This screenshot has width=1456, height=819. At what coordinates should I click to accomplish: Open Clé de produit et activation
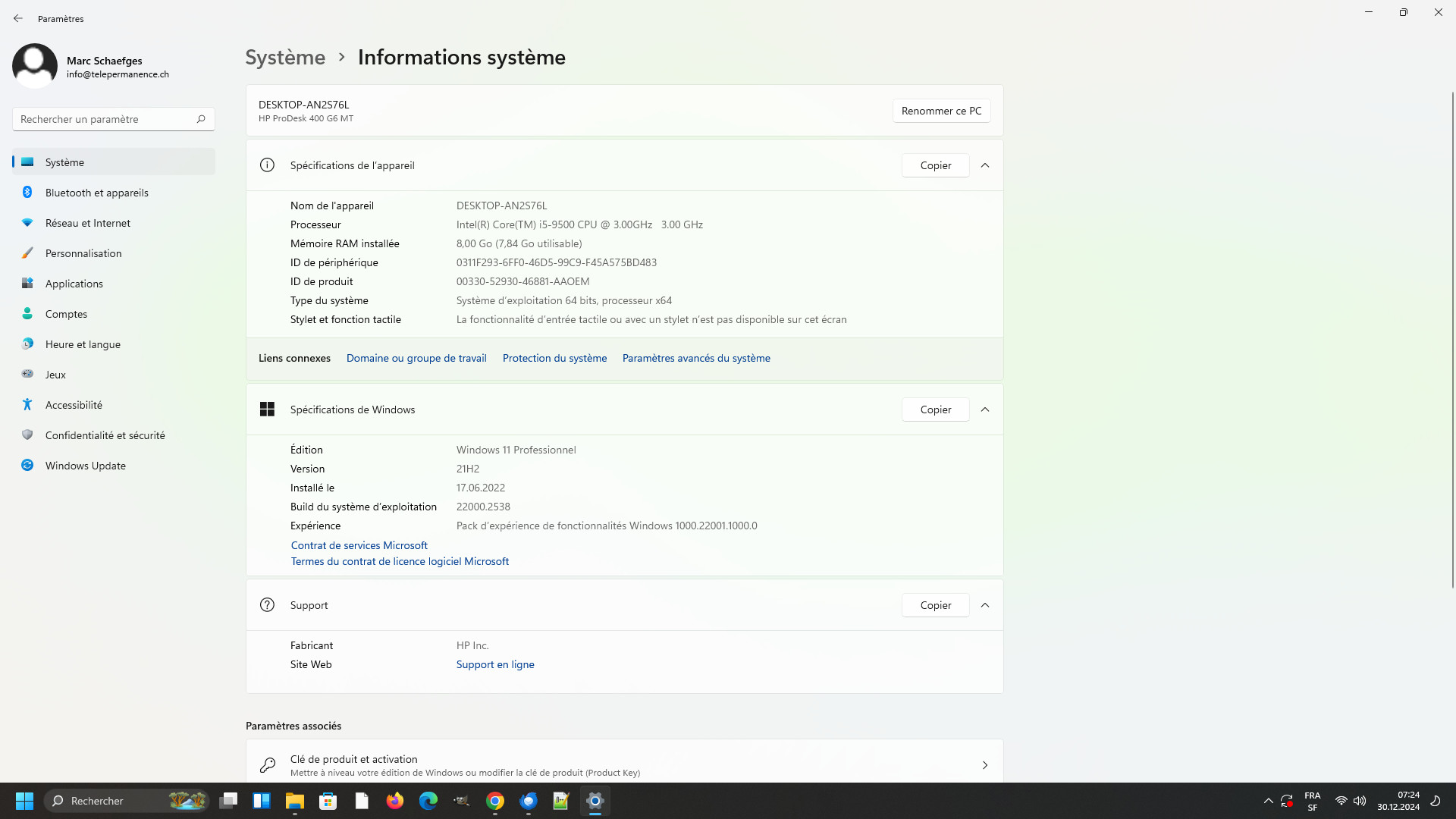click(x=624, y=764)
